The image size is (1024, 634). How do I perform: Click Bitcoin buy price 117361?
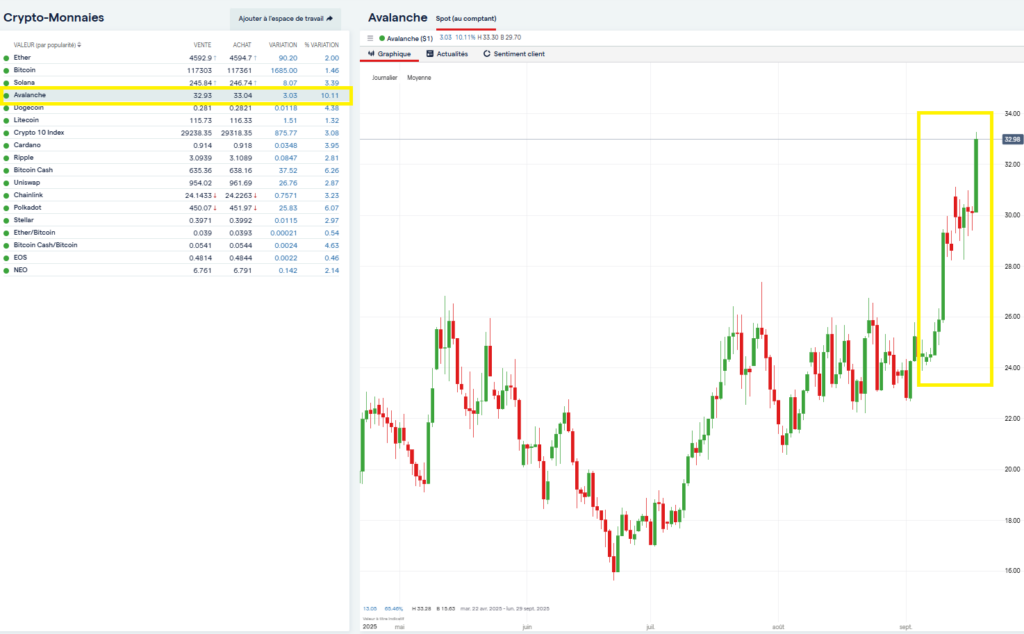coord(240,71)
